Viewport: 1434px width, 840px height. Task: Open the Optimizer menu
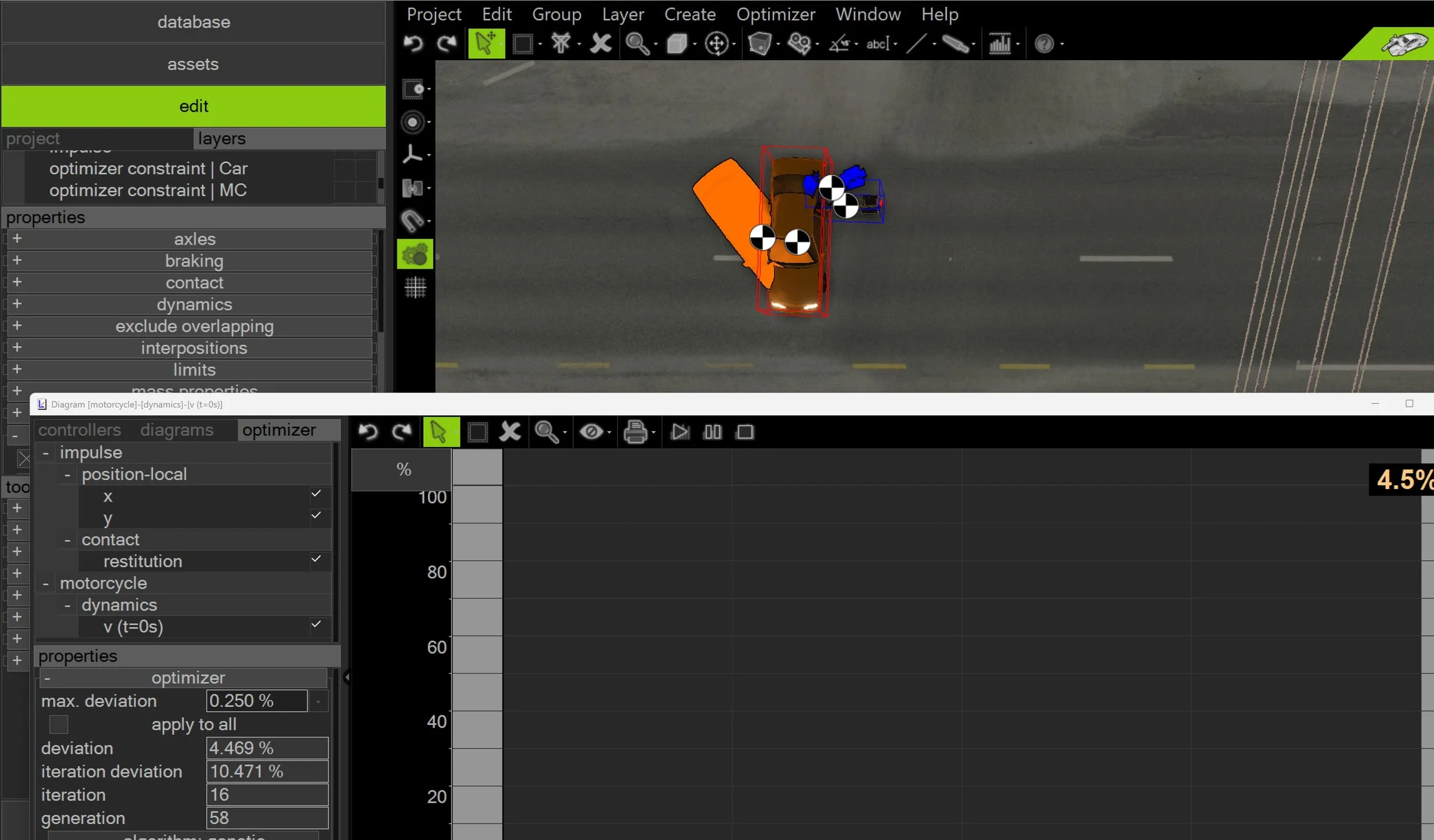pyautogui.click(x=775, y=14)
